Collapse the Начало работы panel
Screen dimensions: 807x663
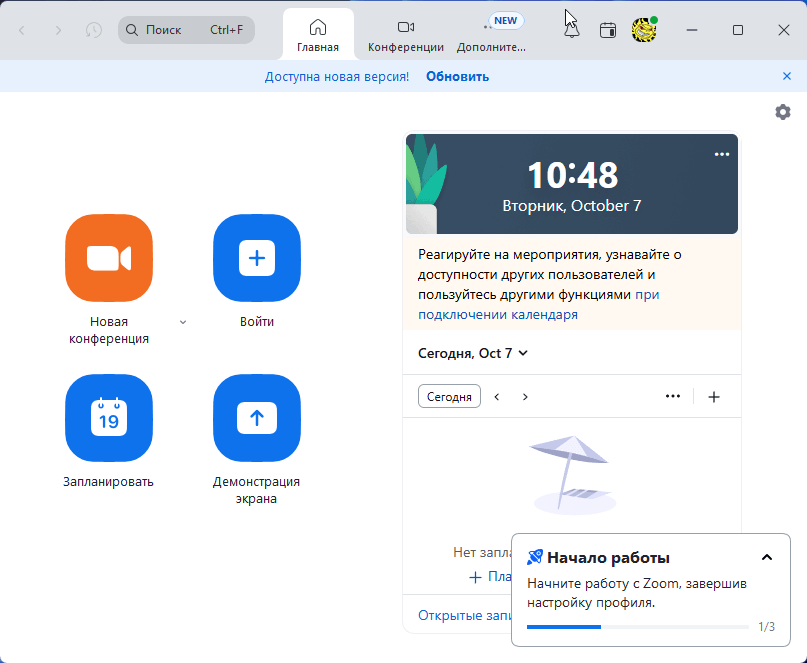pyautogui.click(x=766, y=558)
